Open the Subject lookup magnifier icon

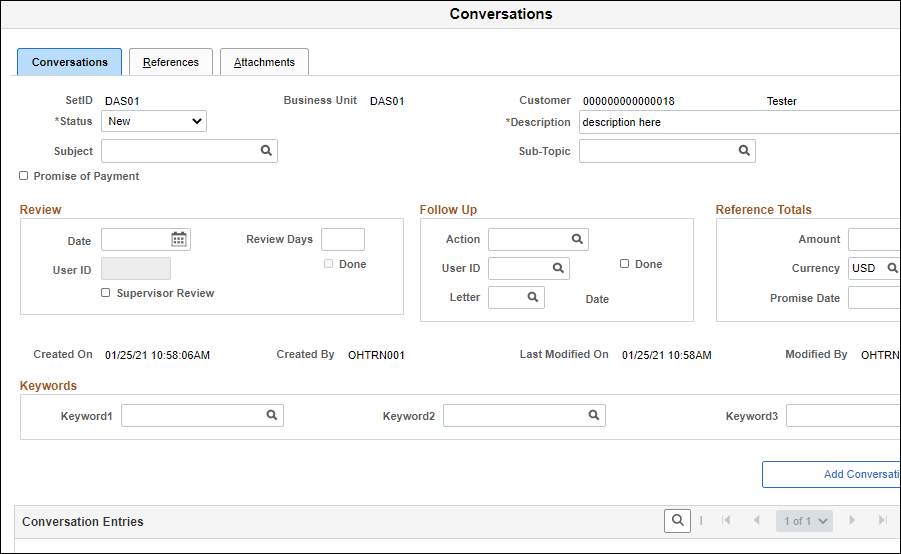(266, 151)
